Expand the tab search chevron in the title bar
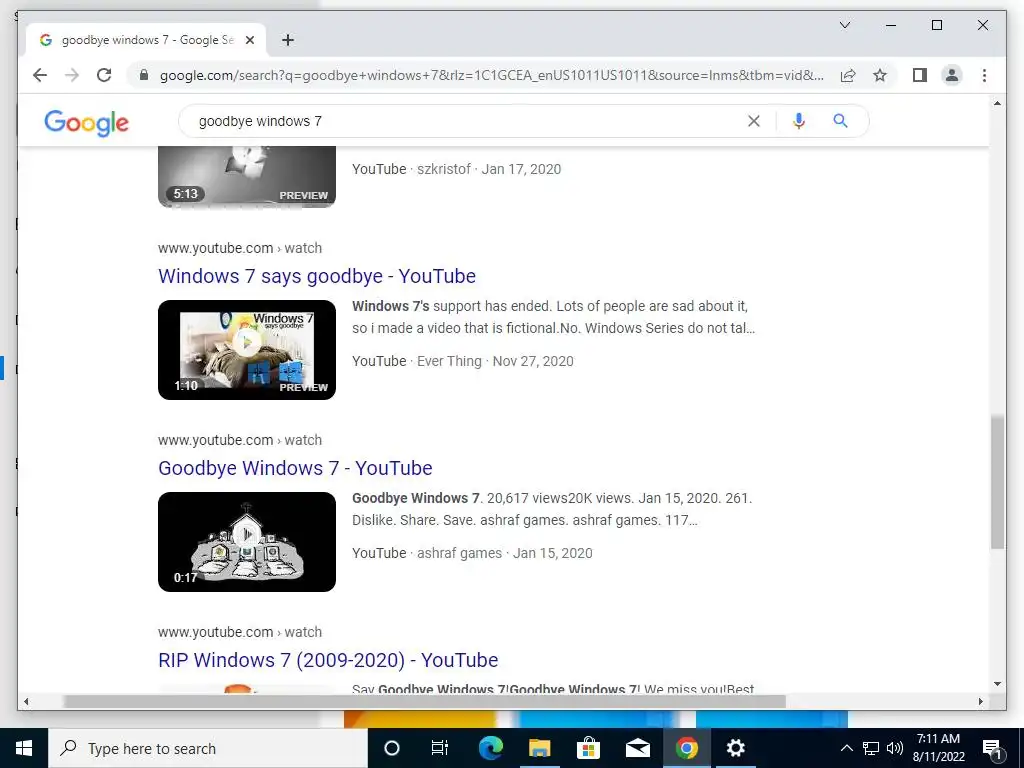 pos(844,25)
